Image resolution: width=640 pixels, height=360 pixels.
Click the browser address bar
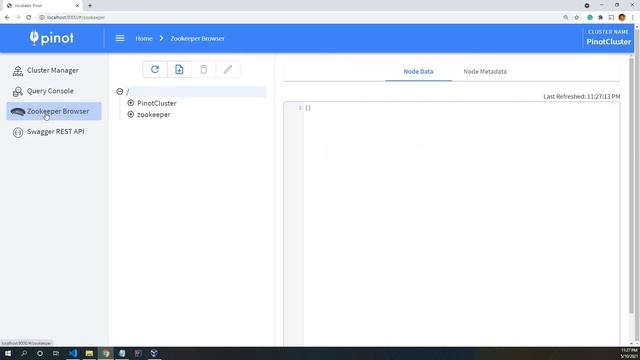302,17
